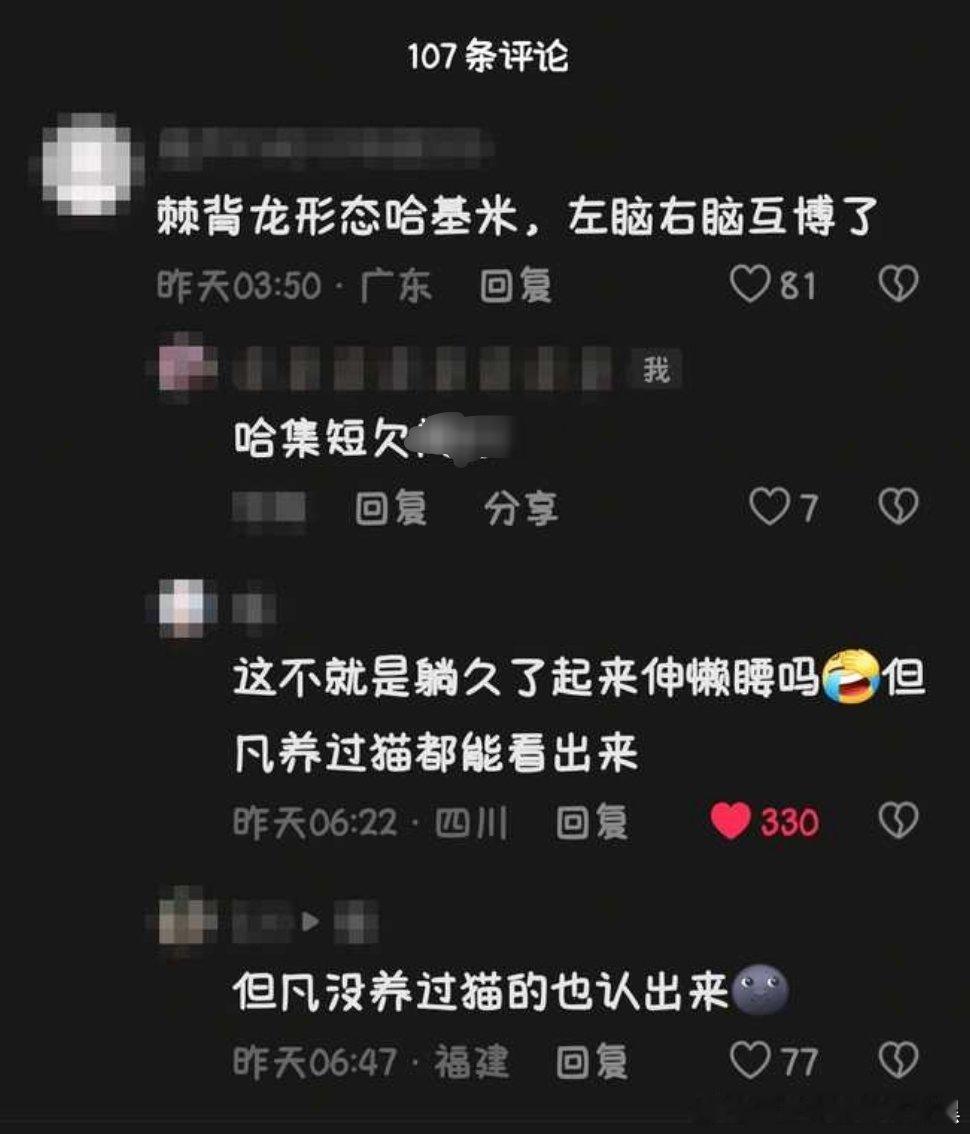Open the top commenter's blurred username
Image resolution: width=970 pixels, height=1134 pixels.
(x=325, y=143)
